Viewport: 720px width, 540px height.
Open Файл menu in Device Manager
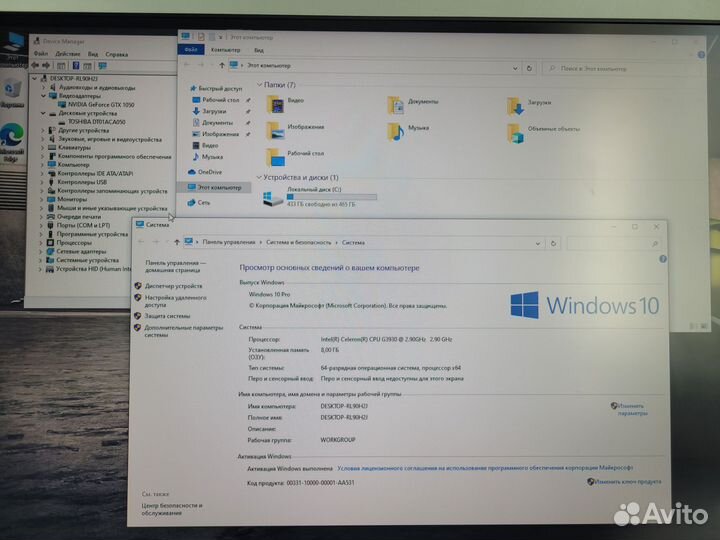(x=41, y=54)
